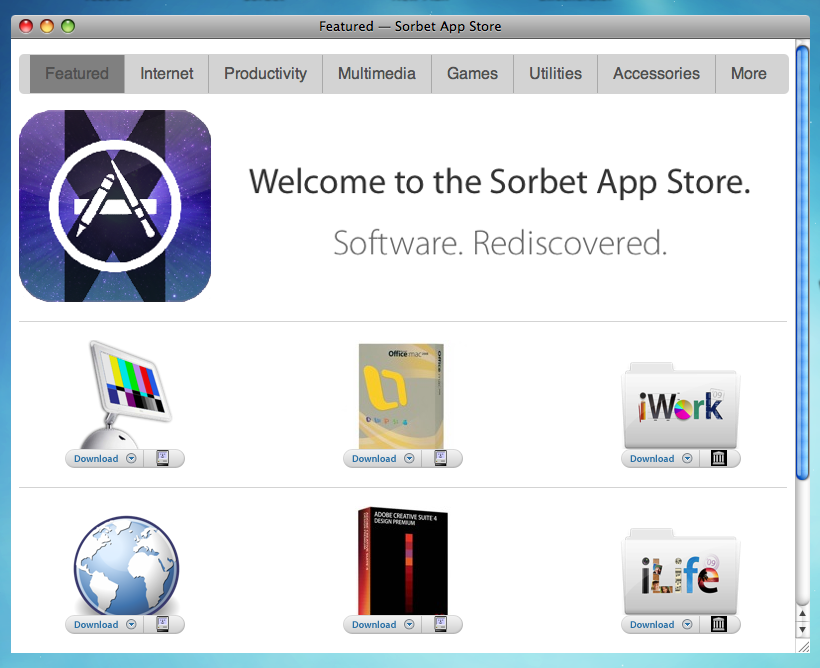Click the scroll down arrow
This screenshot has width=820, height=668.
(802, 629)
